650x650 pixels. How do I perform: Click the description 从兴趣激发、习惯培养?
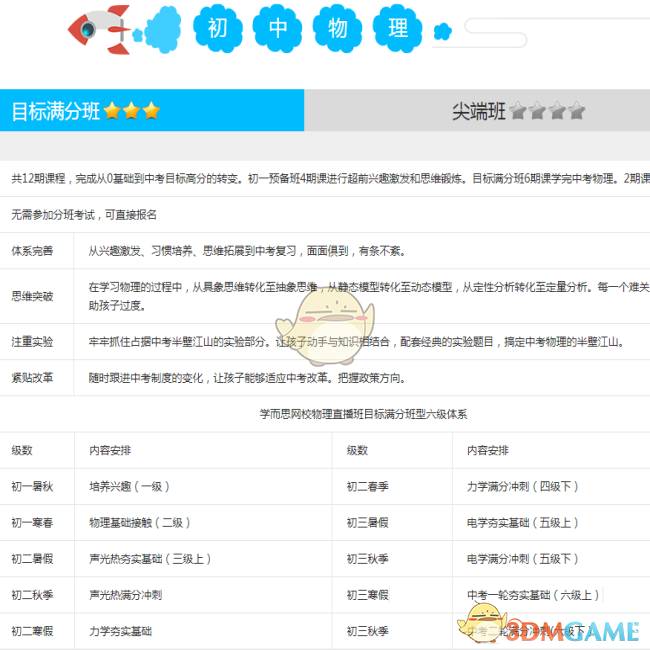[x=247, y=251]
